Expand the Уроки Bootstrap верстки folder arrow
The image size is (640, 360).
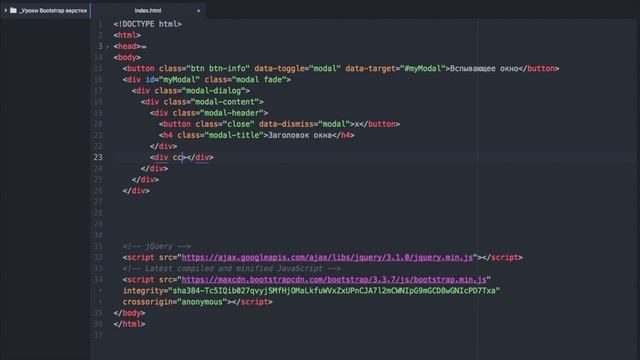point(6,10)
